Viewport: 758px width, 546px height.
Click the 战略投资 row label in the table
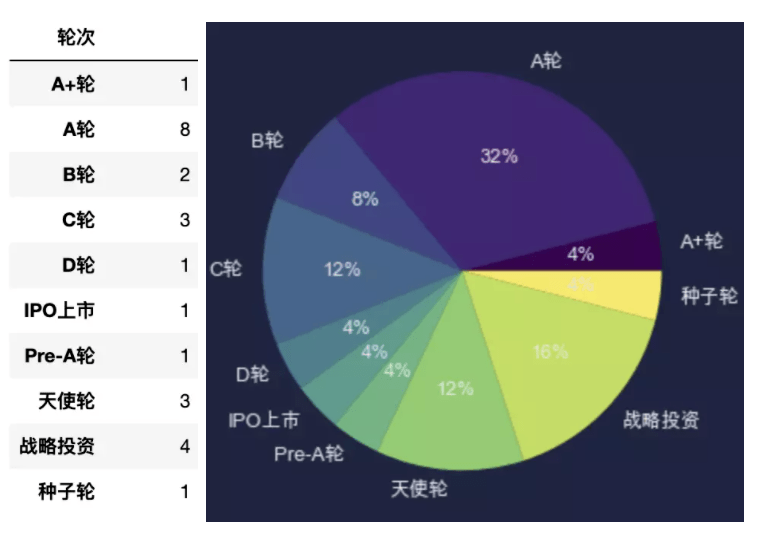[58, 446]
